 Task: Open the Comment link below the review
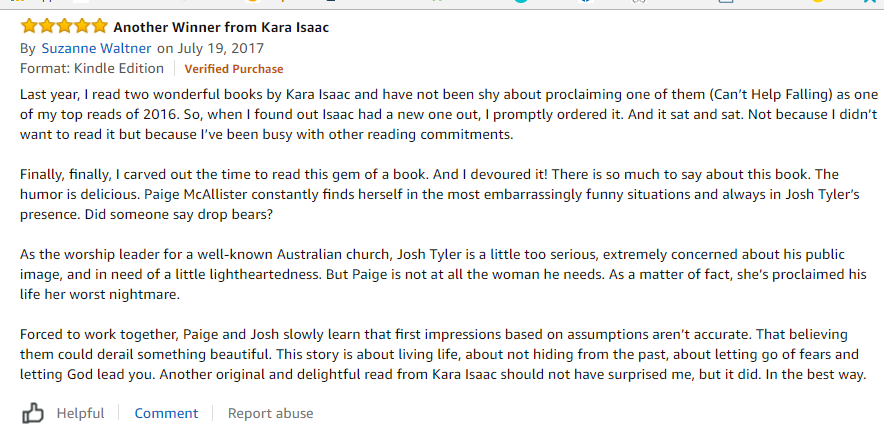pos(166,413)
